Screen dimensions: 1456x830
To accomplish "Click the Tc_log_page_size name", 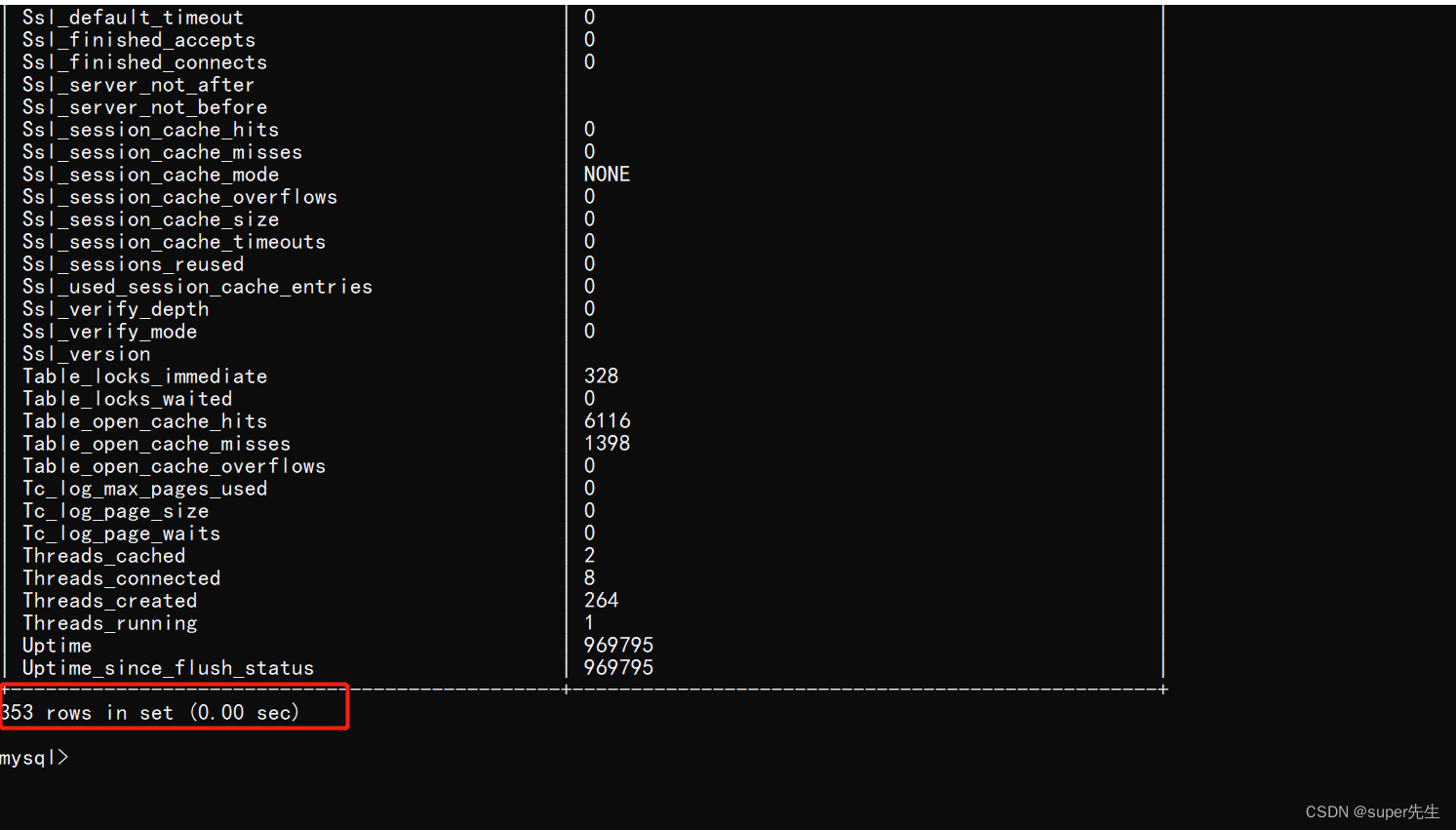I will pos(115,511).
